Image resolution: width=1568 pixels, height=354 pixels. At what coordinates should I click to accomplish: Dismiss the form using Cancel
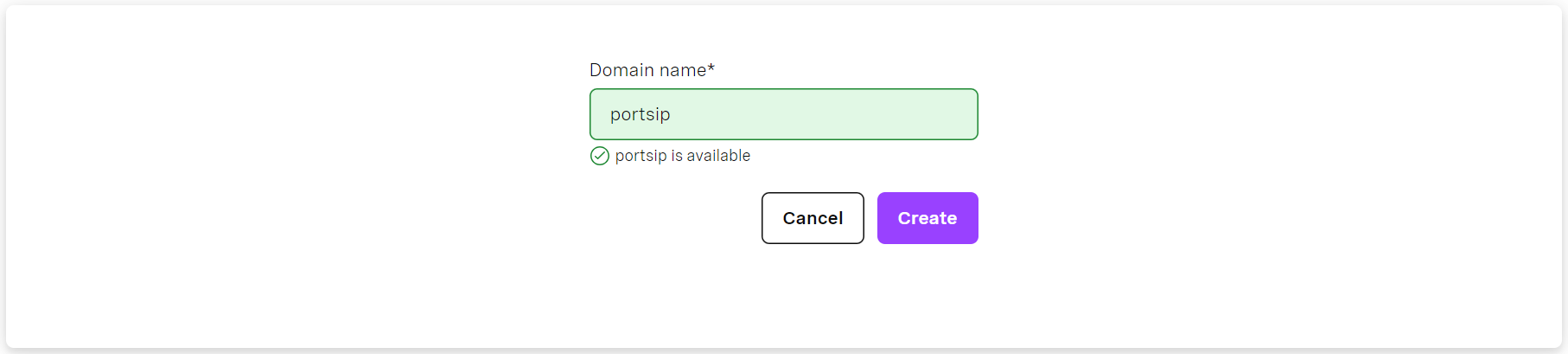tap(812, 218)
